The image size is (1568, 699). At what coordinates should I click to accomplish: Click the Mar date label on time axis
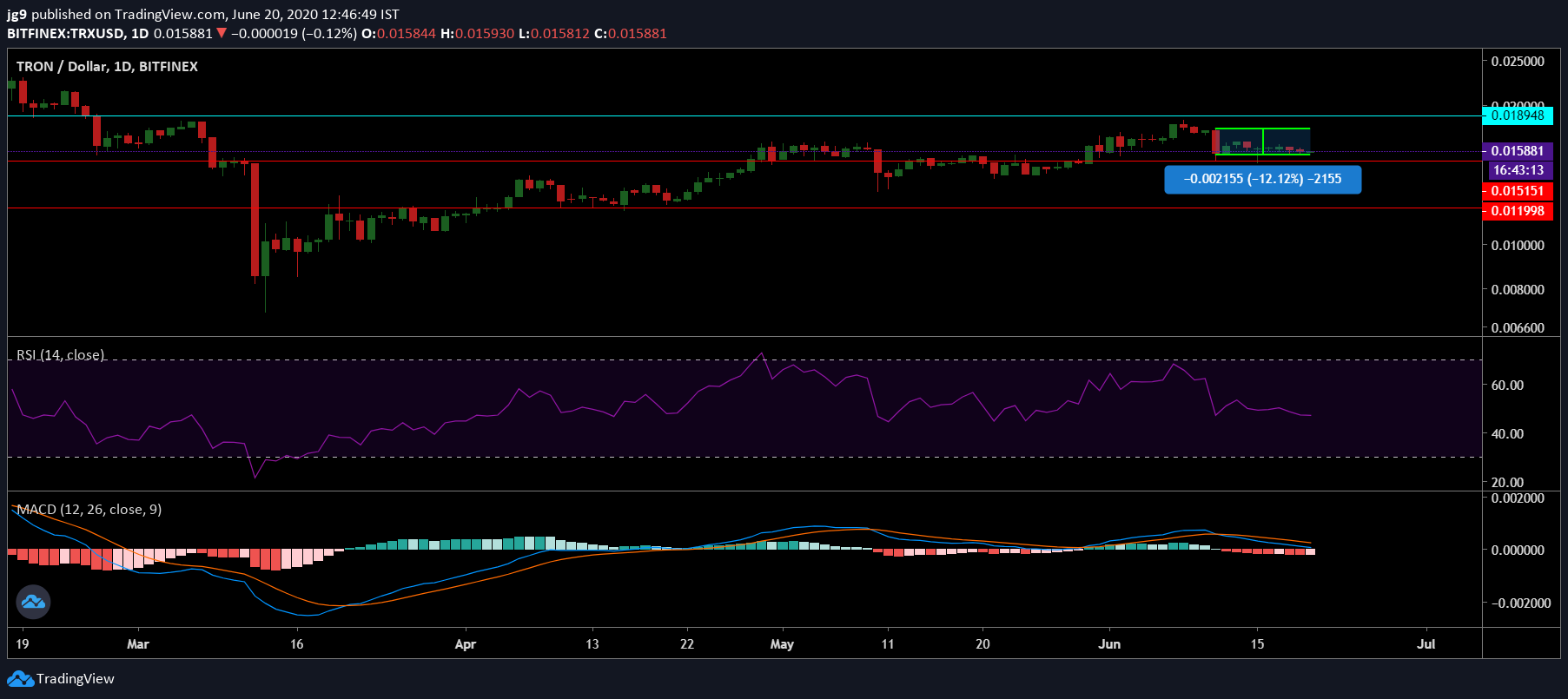click(137, 643)
